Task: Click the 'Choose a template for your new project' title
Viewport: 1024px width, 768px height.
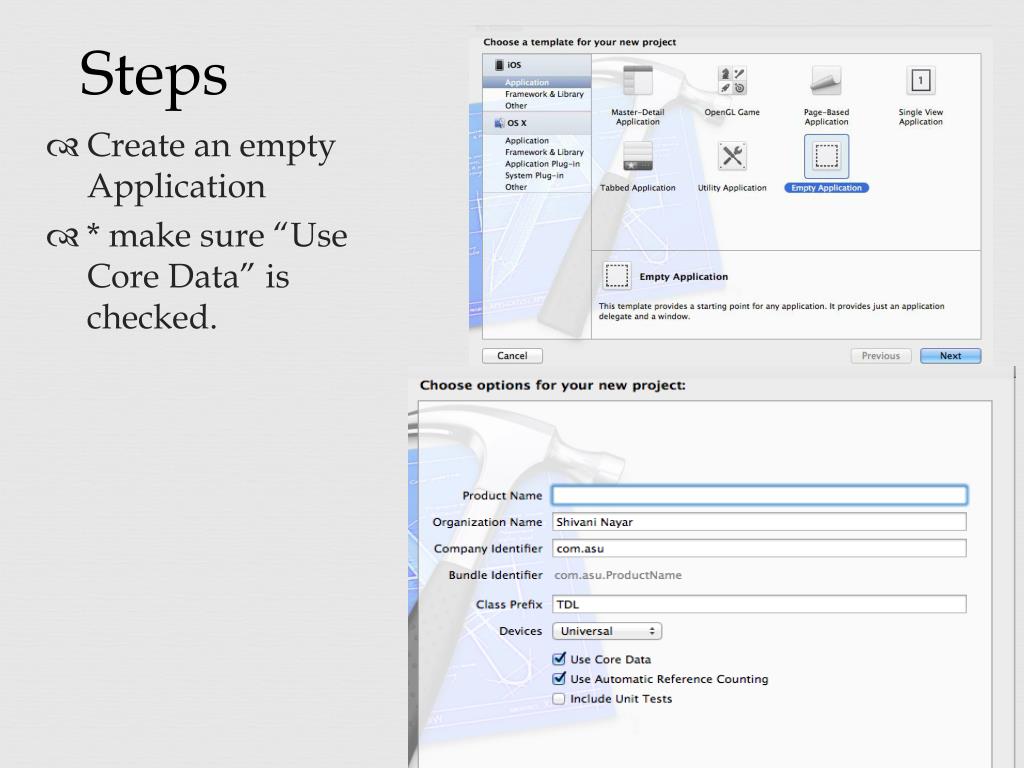Action: (x=579, y=42)
